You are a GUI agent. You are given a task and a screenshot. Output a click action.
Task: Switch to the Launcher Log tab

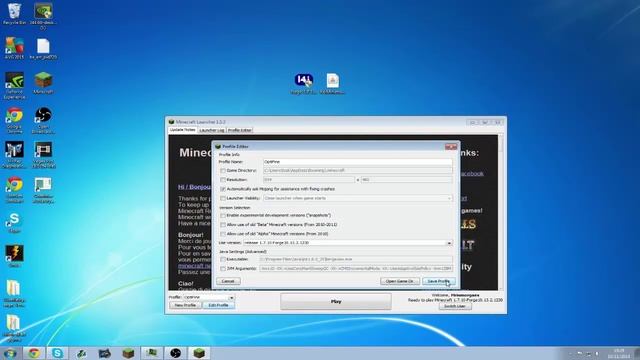212,130
